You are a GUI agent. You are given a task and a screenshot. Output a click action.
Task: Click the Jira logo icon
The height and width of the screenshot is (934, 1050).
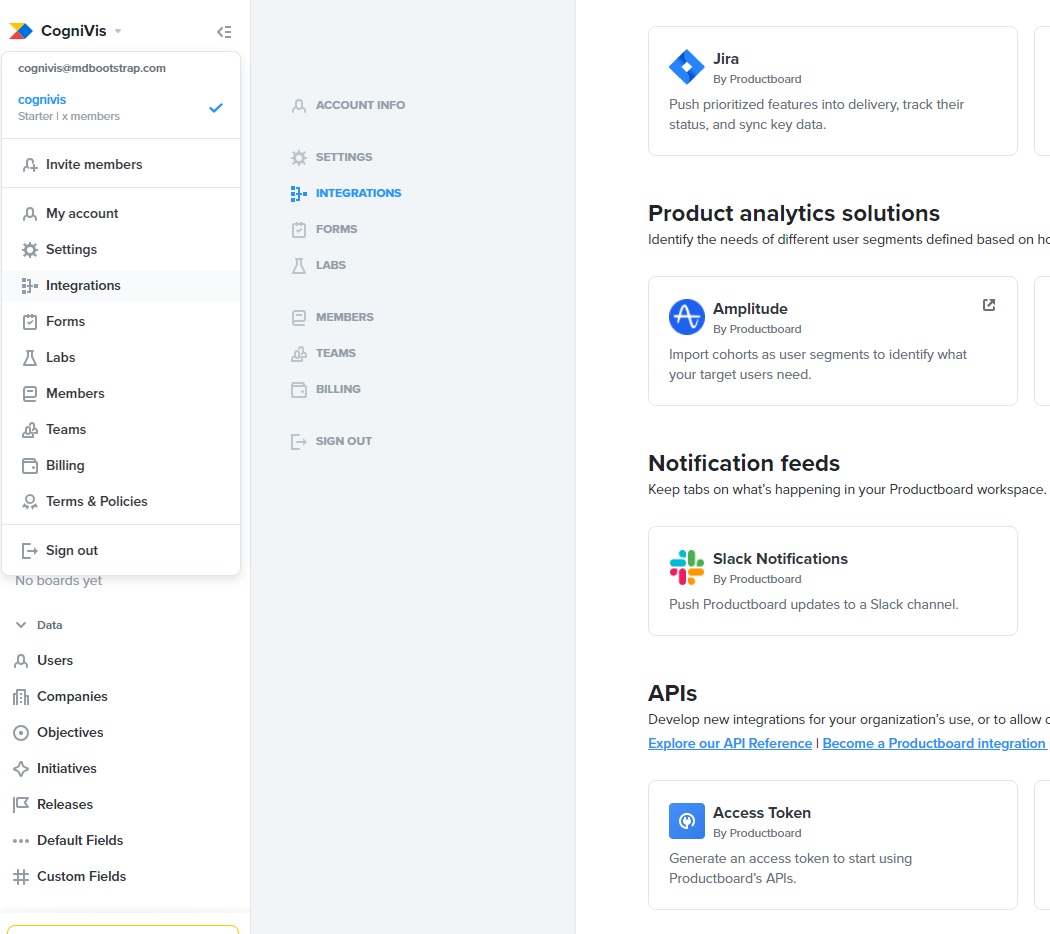pyautogui.click(x=686, y=68)
